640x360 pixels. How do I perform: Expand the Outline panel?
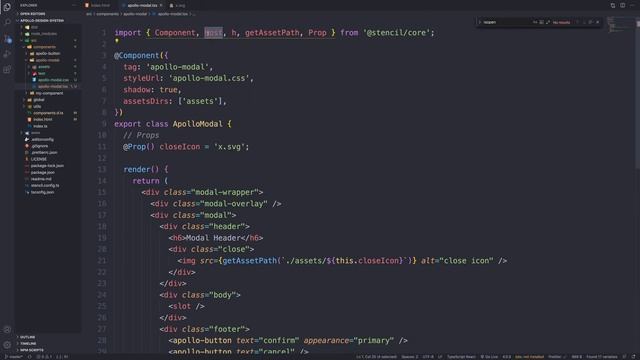coord(28,337)
